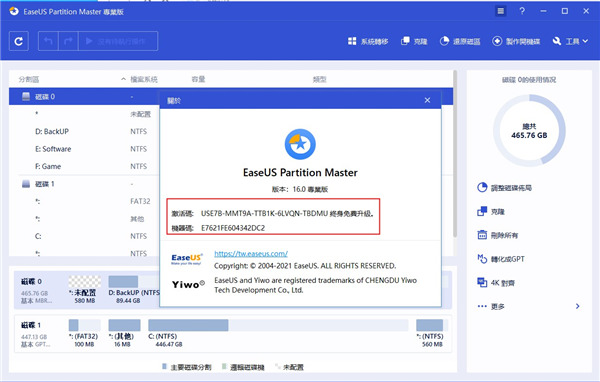Click the help question mark icon

[522, 11]
